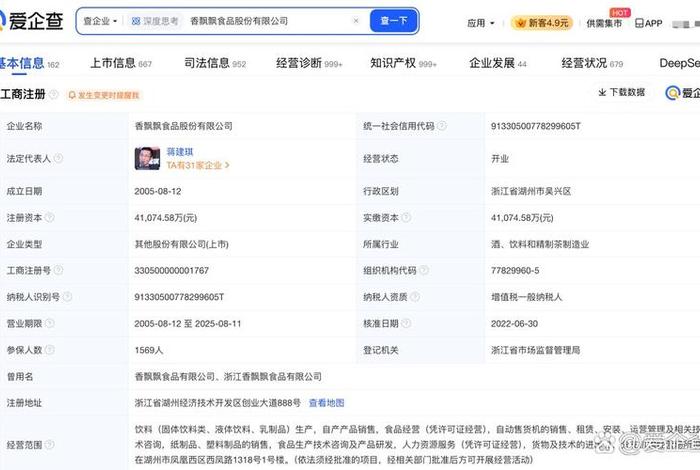700x470 pixels.
Task: Switch to the 司法信息 tab
Action: click(215, 63)
